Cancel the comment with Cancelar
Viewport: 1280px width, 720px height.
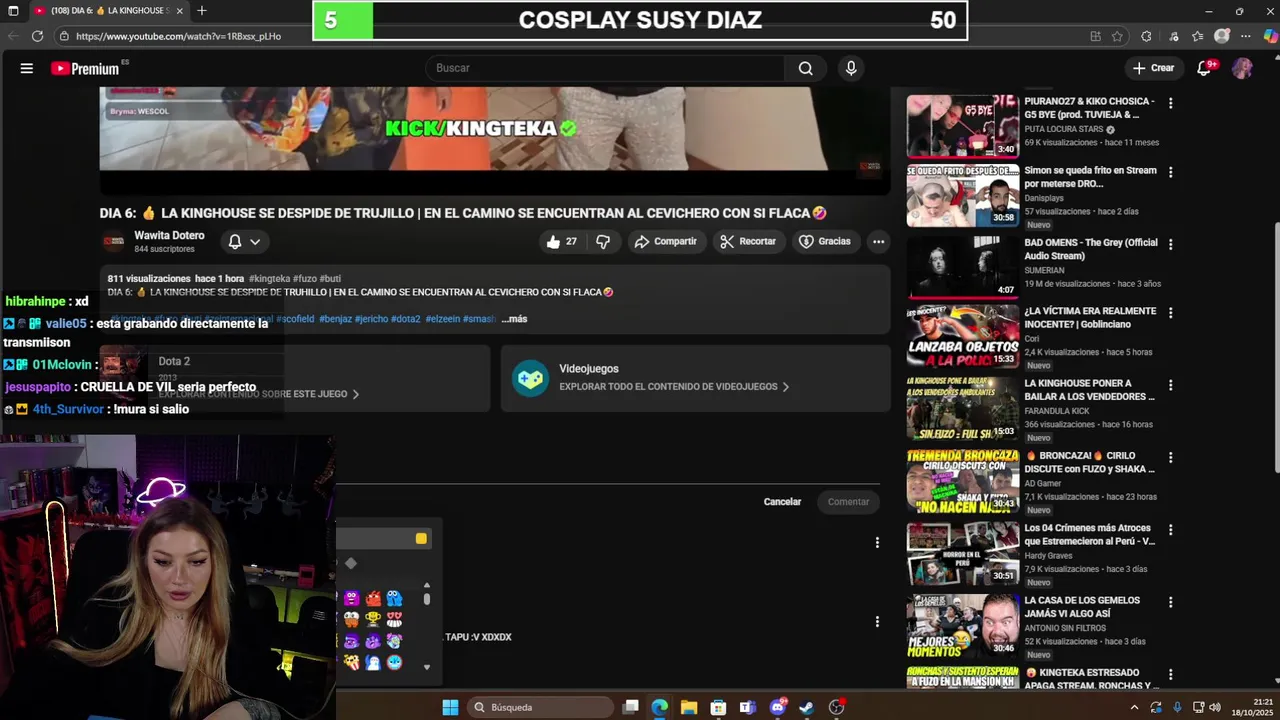coord(782,502)
